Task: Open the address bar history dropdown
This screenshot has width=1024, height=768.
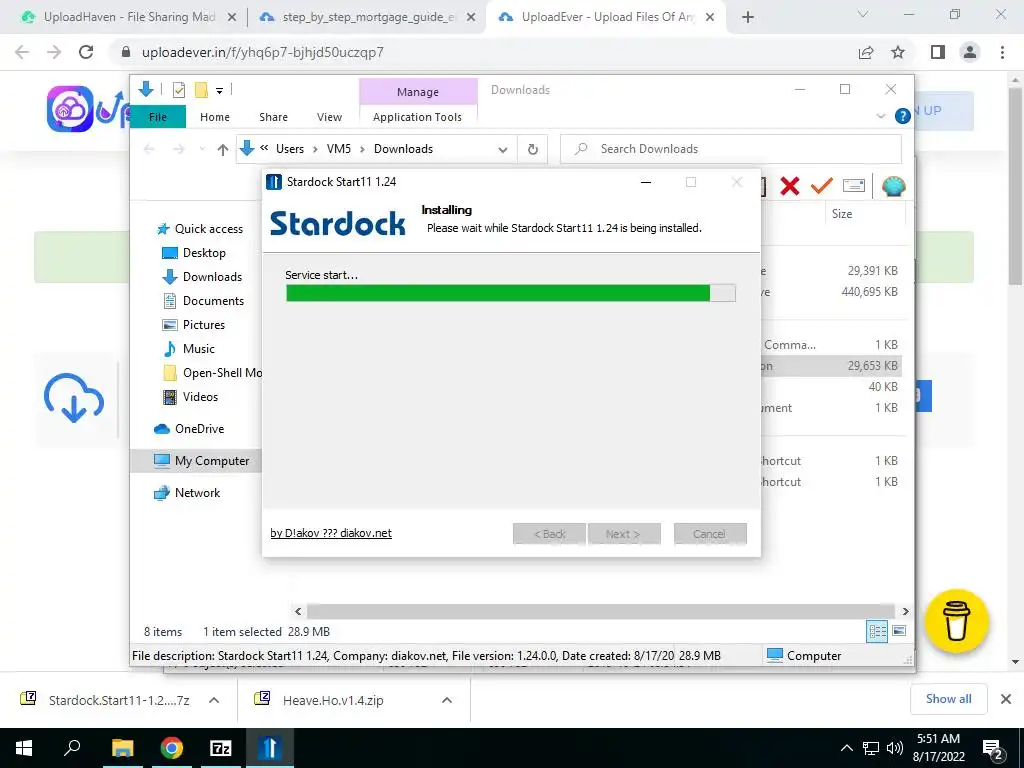Action: click(502, 150)
